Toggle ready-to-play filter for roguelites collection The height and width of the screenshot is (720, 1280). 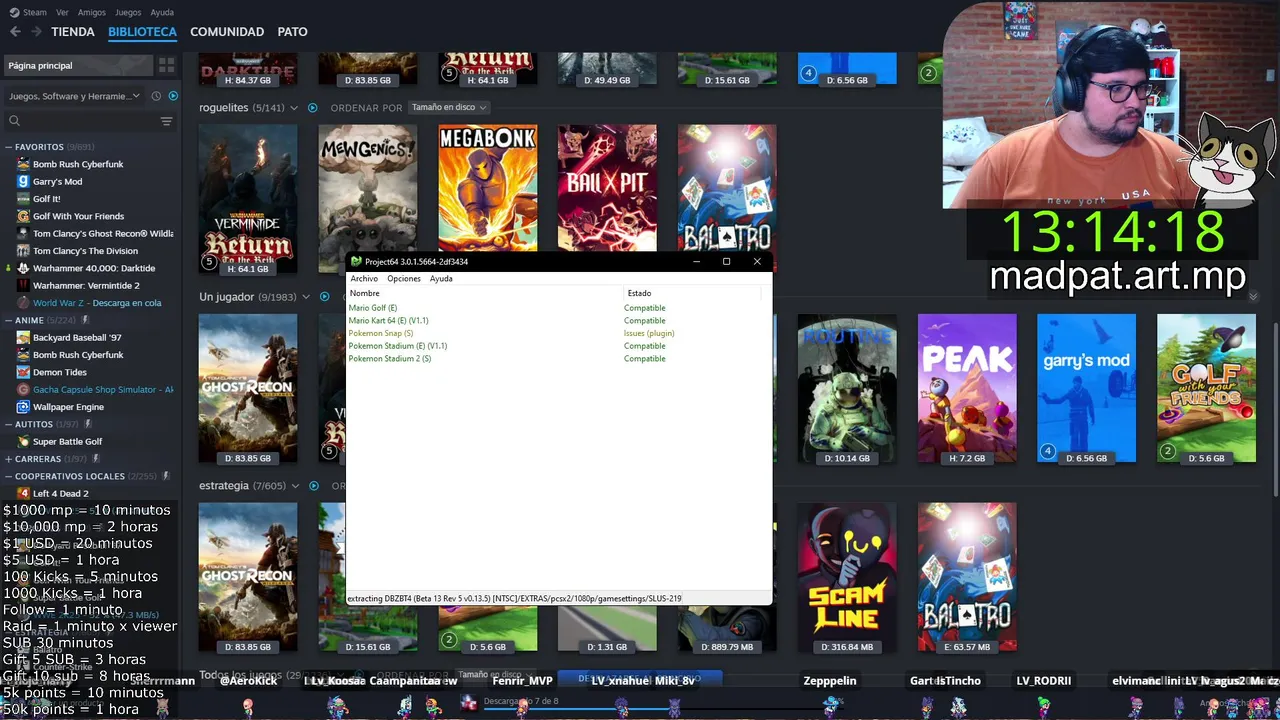(x=312, y=107)
